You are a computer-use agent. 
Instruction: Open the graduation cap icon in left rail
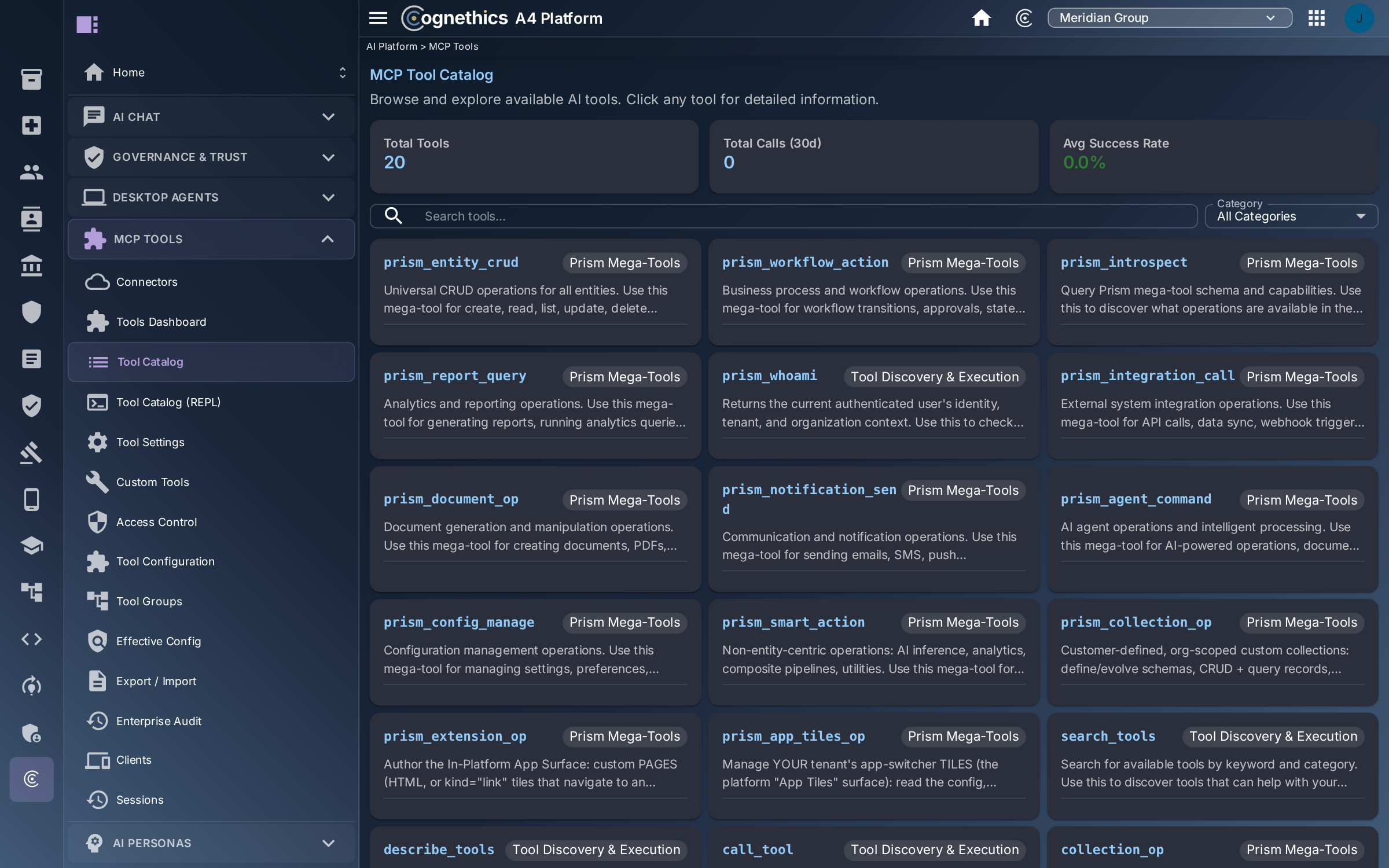[x=31, y=546]
